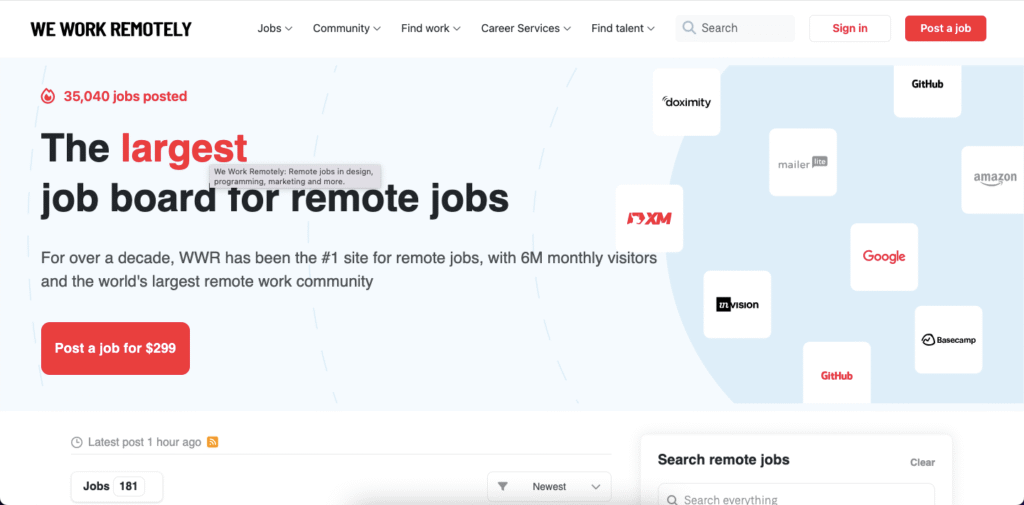Click the Sign in button

point(850,28)
